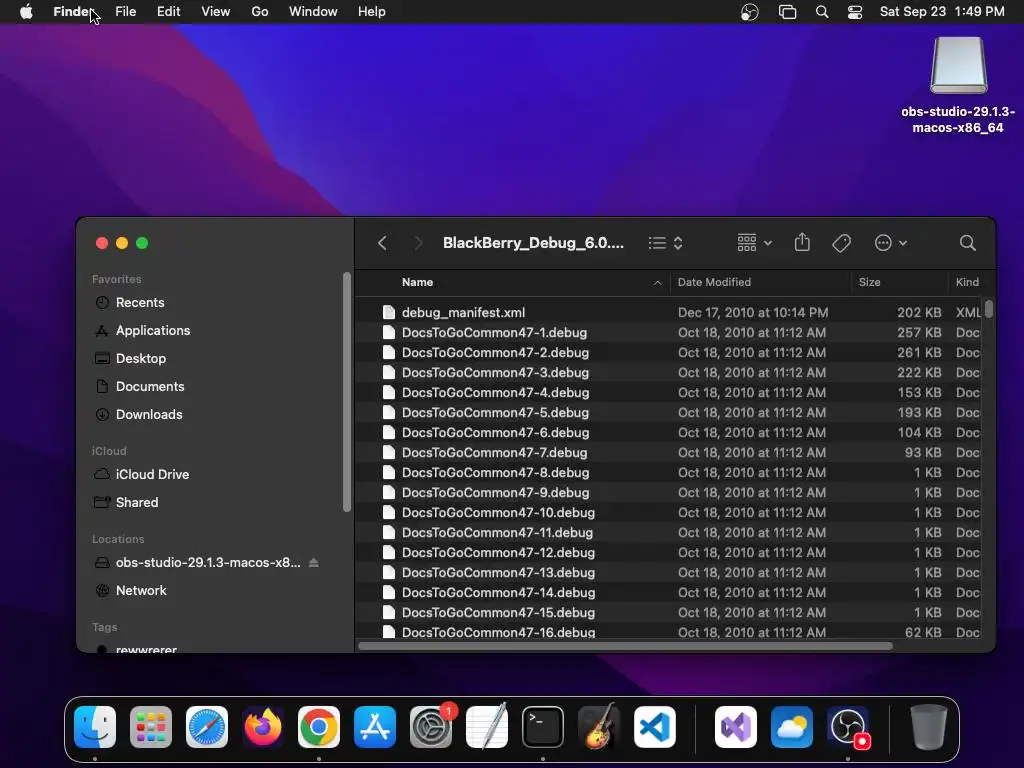
Task: Launch Firefox from the Dock
Action: (x=263, y=727)
